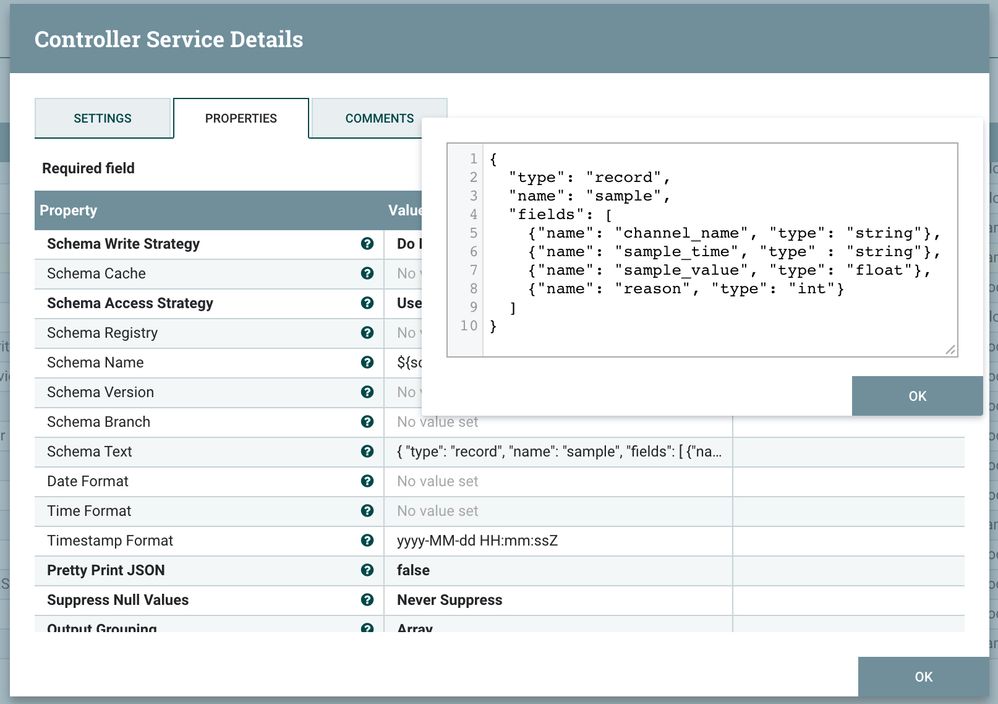The width and height of the screenshot is (998, 704).
Task: Click help icon for Timestamp Format
Action: (367, 541)
